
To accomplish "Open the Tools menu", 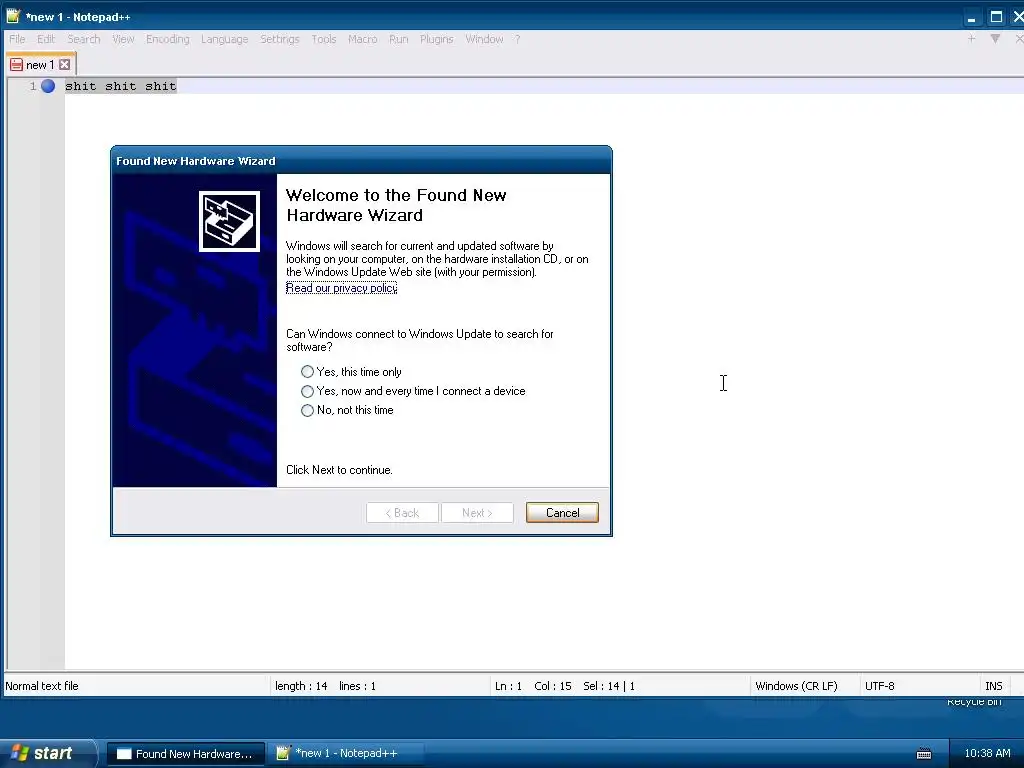I will click(x=324, y=39).
